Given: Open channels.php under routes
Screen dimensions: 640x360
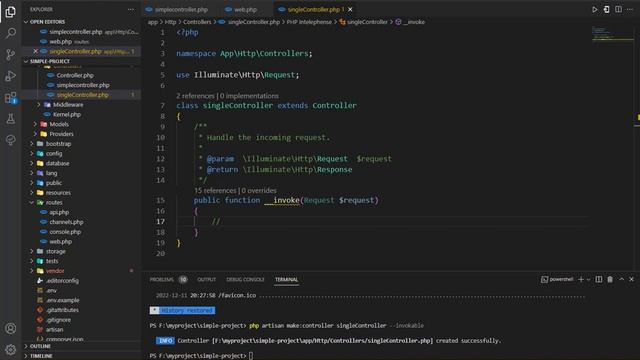Looking at the screenshot, I should click(x=66, y=222).
